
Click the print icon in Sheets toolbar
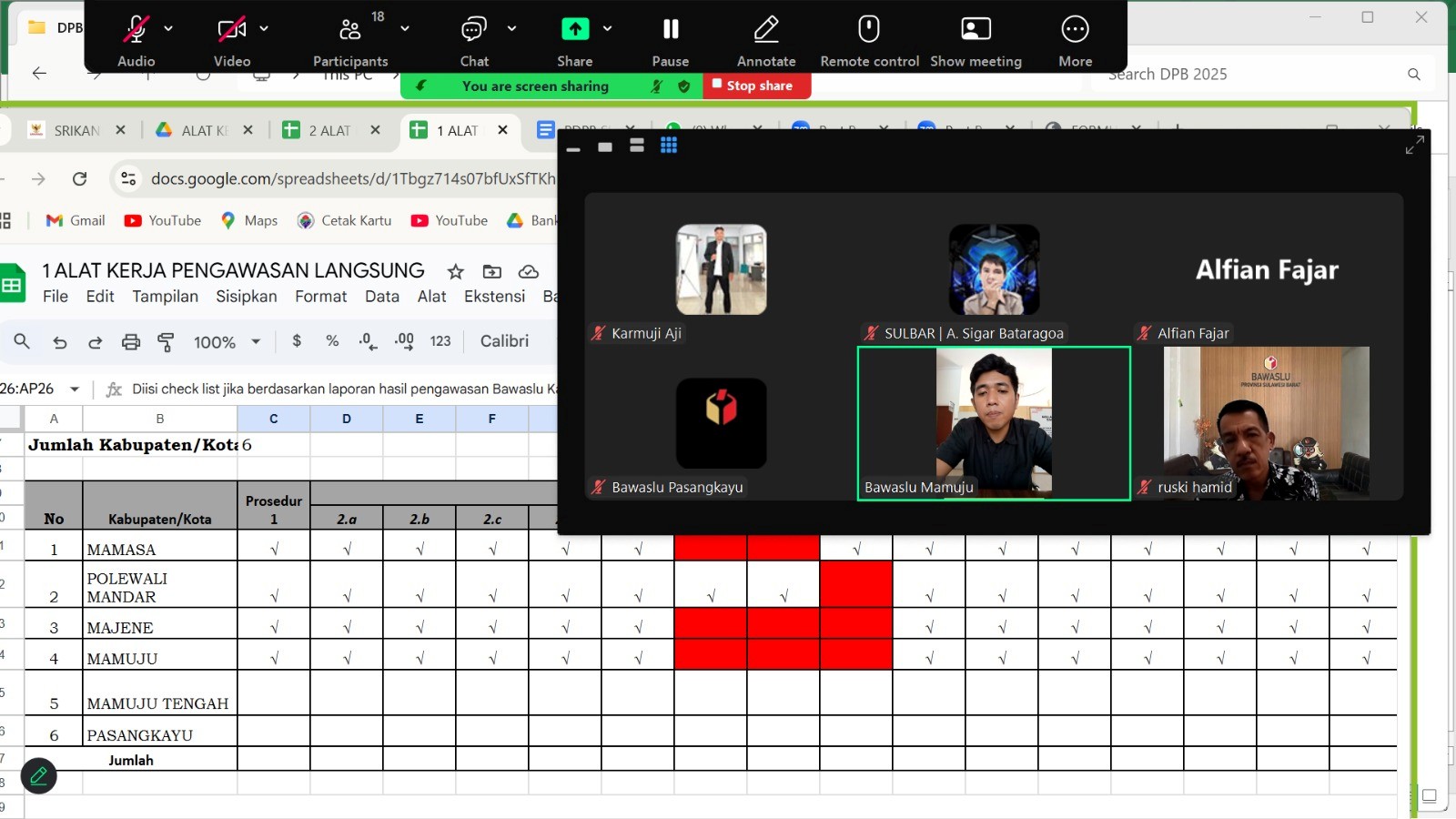click(x=131, y=342)
